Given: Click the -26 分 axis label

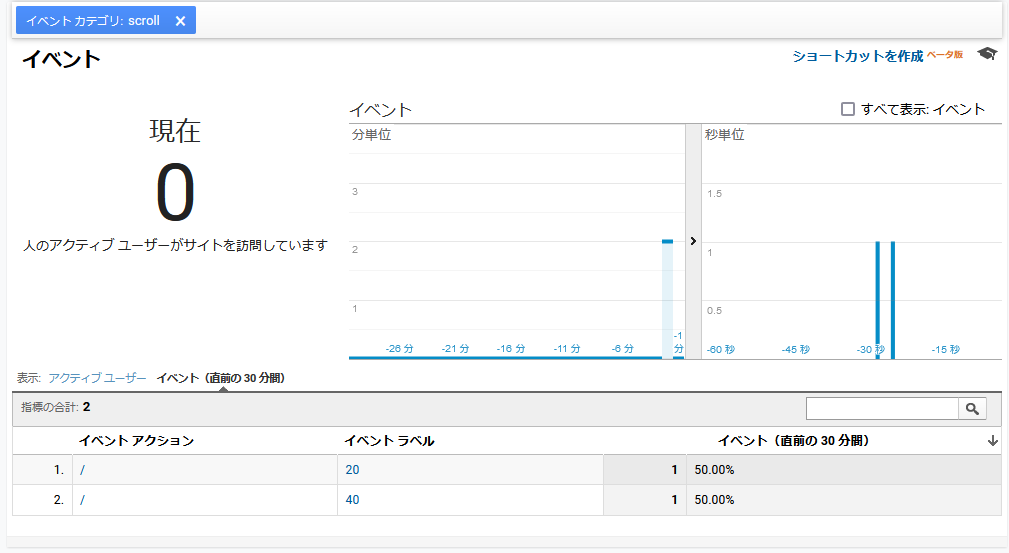Looking at the screenshot, I should [400, 349].
